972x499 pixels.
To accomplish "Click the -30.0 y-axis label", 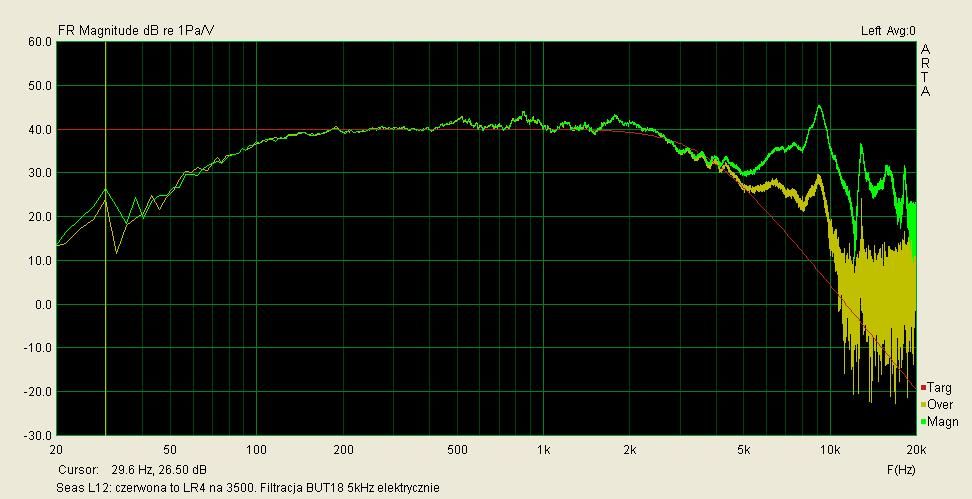I will 38,435.
